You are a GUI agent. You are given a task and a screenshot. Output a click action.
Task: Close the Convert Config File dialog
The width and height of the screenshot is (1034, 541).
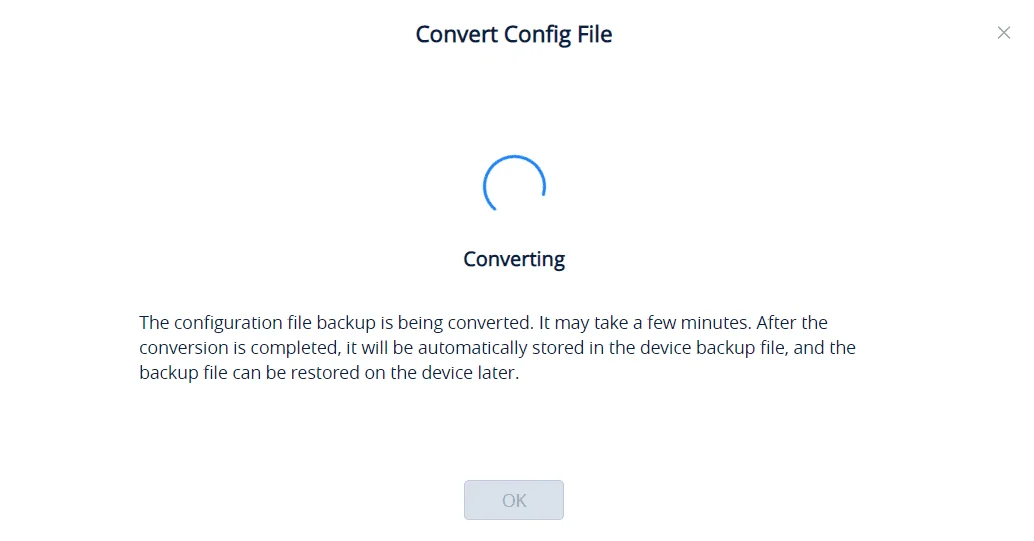click(1004, 32)
